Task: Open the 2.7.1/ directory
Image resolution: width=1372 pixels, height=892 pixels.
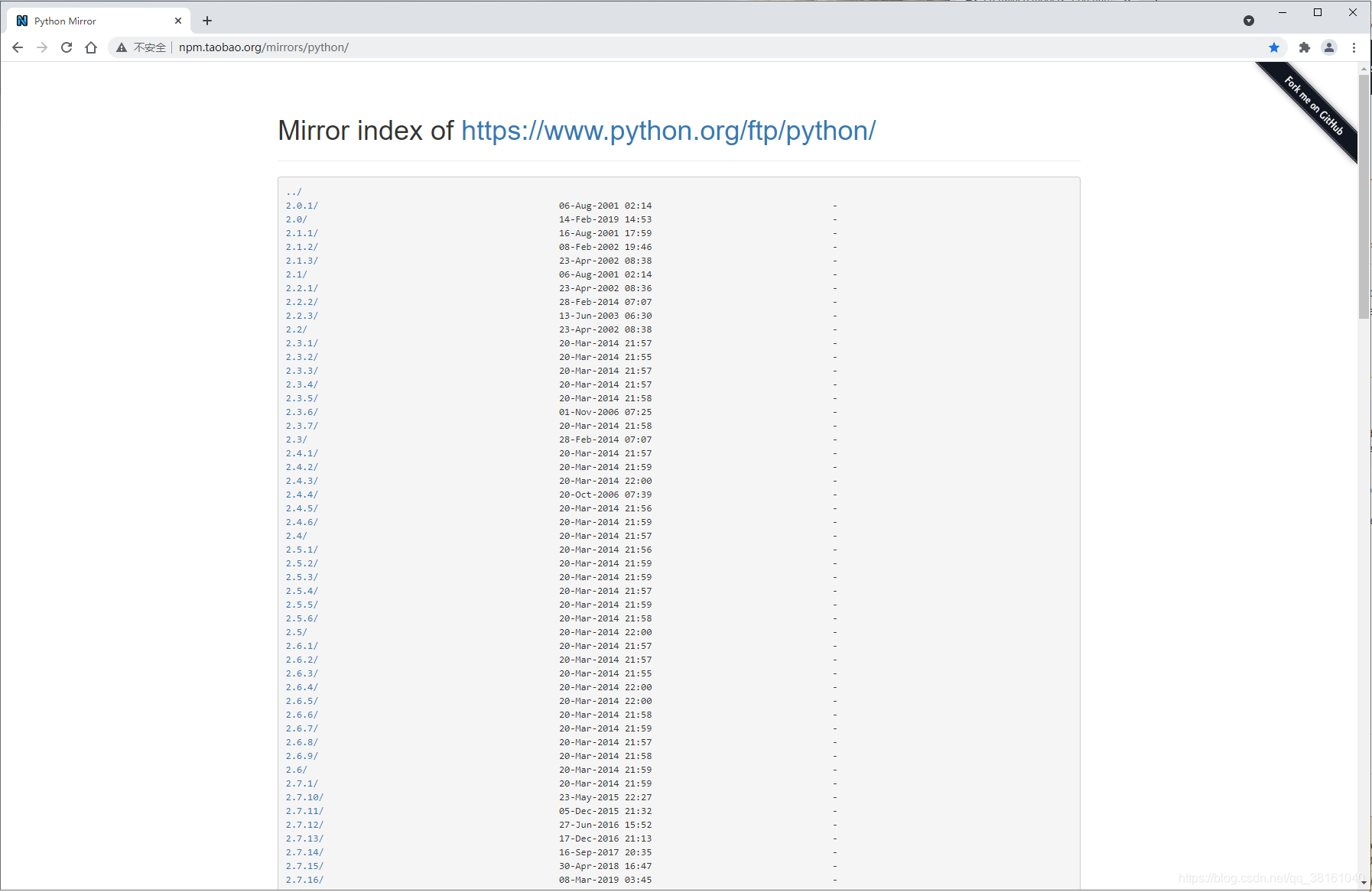Action: 302,783
